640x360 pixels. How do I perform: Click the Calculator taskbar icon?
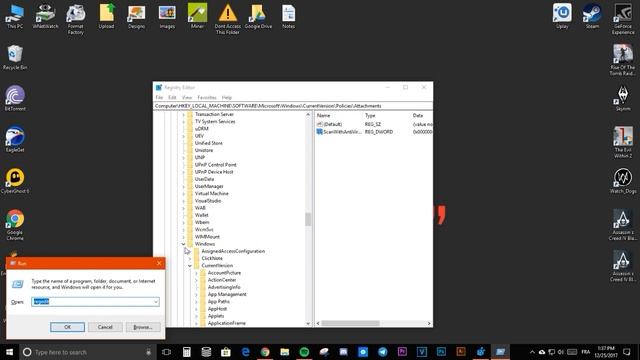(187, 352)
